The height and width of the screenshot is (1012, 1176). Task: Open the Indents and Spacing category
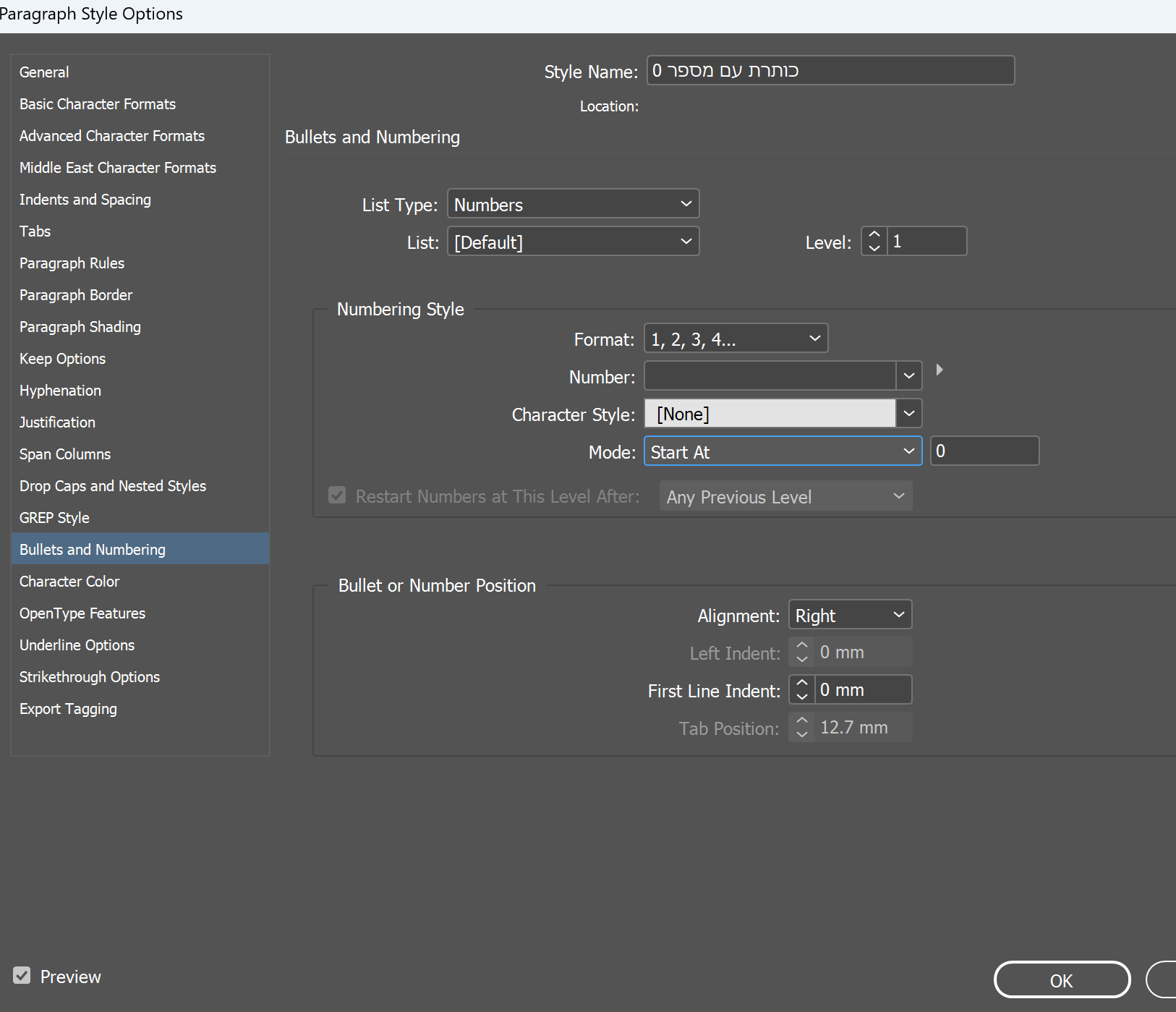tap(85, 200)
